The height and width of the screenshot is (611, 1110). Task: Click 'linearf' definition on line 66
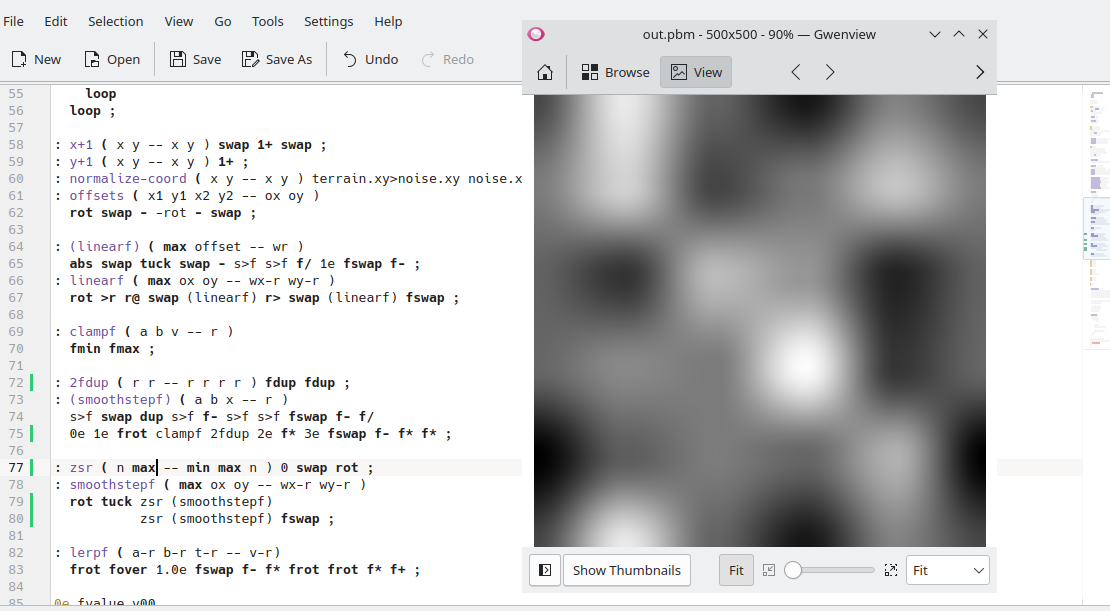96,280
